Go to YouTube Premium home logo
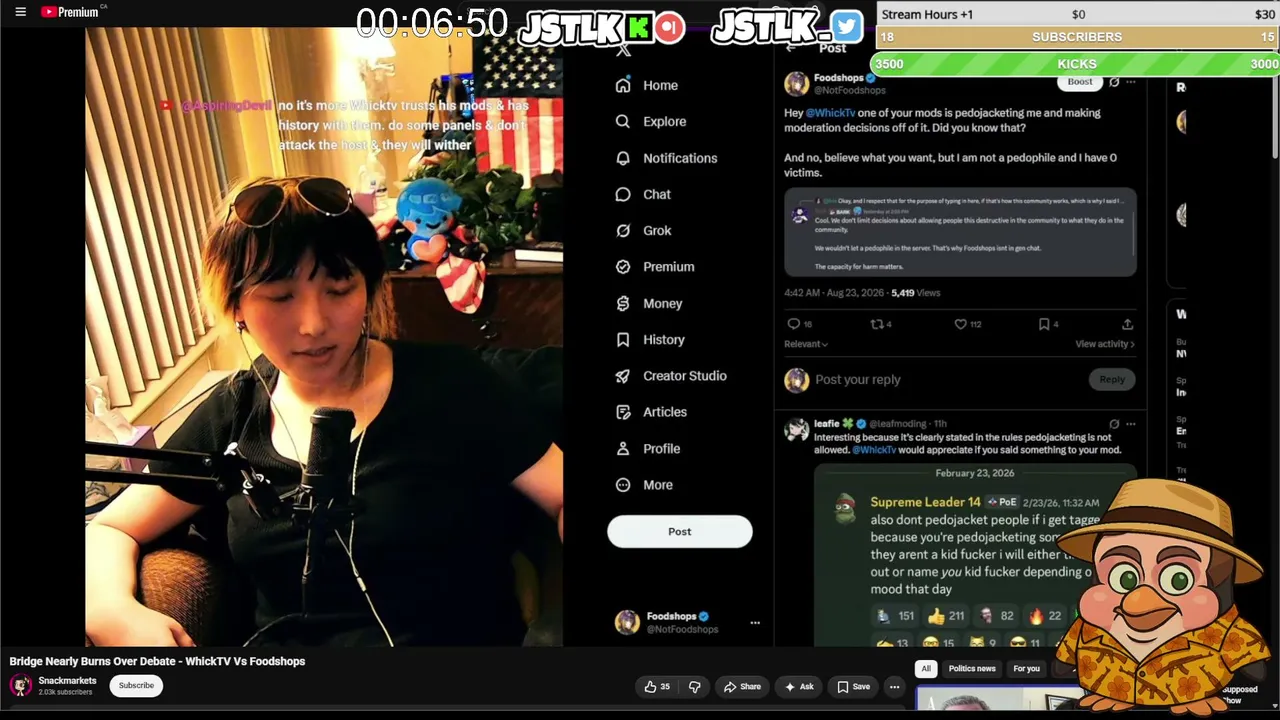This screenshot has height=720, width=1280. tap(72, 12)
